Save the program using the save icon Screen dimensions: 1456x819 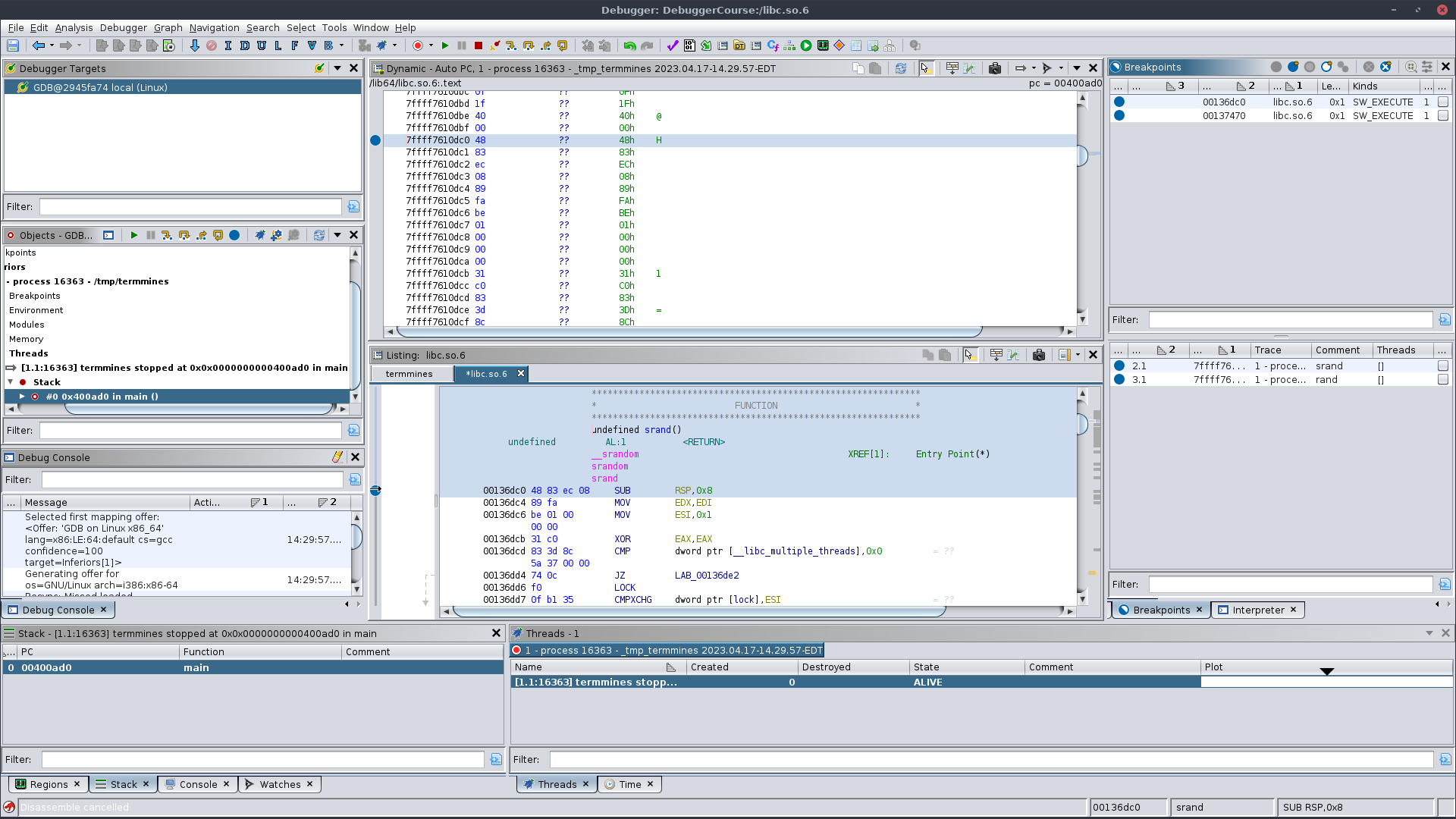(x=12, y=45)
